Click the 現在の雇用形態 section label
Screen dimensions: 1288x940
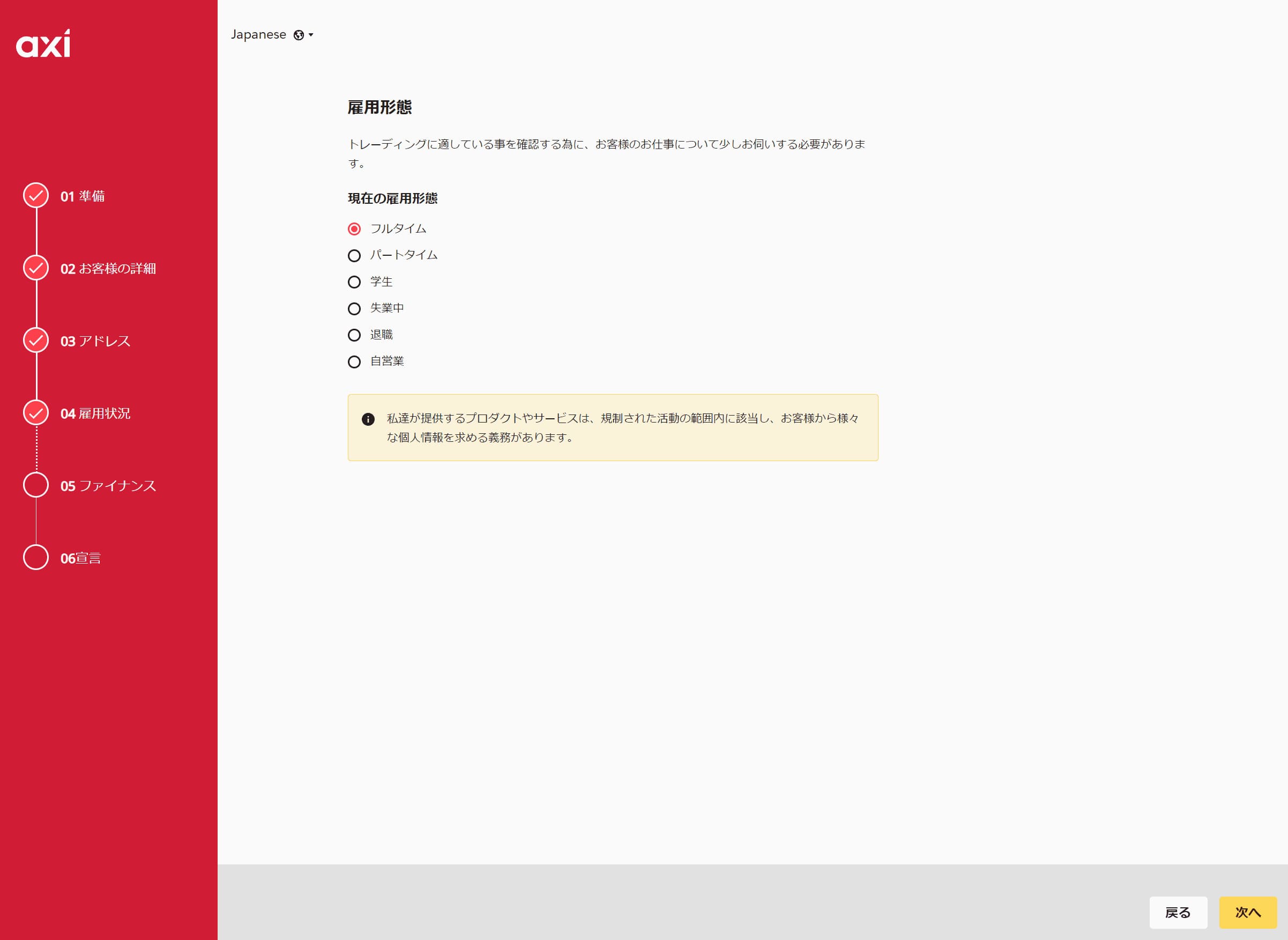tap(392, 198)
